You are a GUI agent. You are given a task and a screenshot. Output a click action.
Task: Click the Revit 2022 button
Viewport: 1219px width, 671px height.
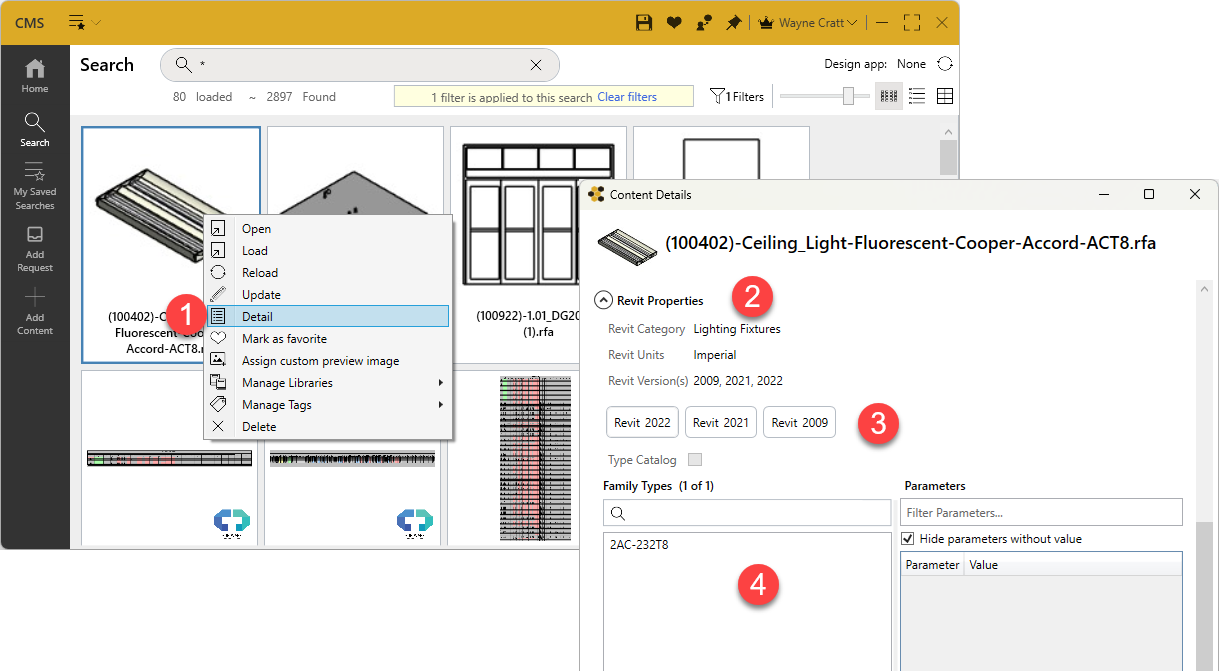click(x=643, y=422)
